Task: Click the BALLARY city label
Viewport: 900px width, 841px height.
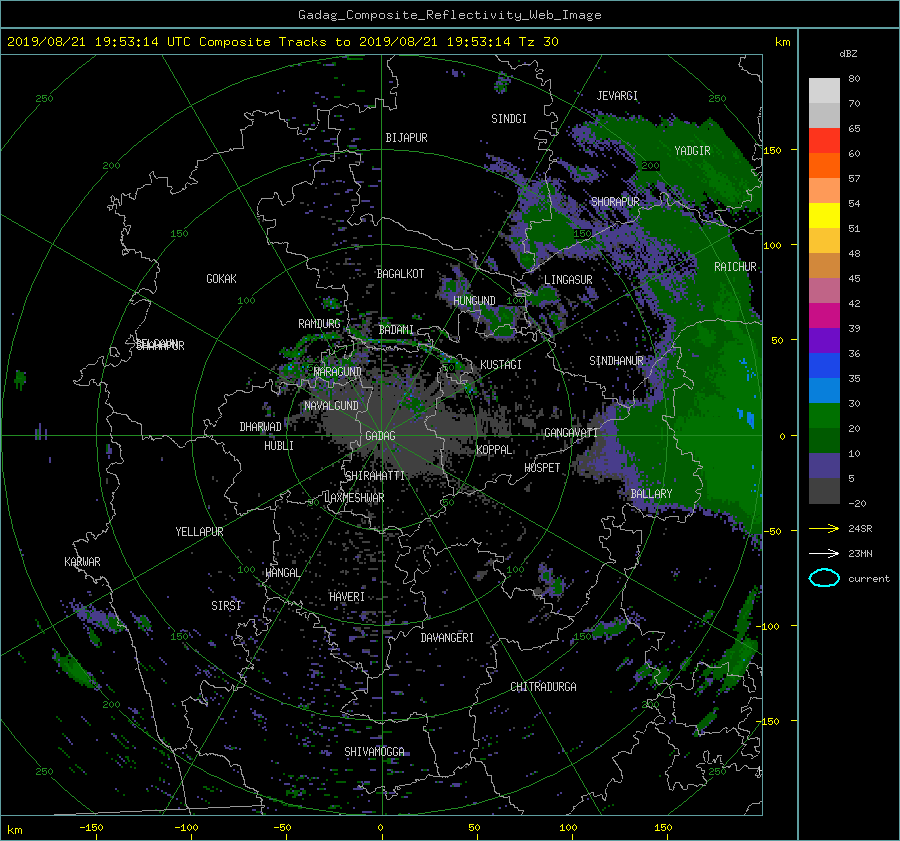Action: [x=651, y=494]
